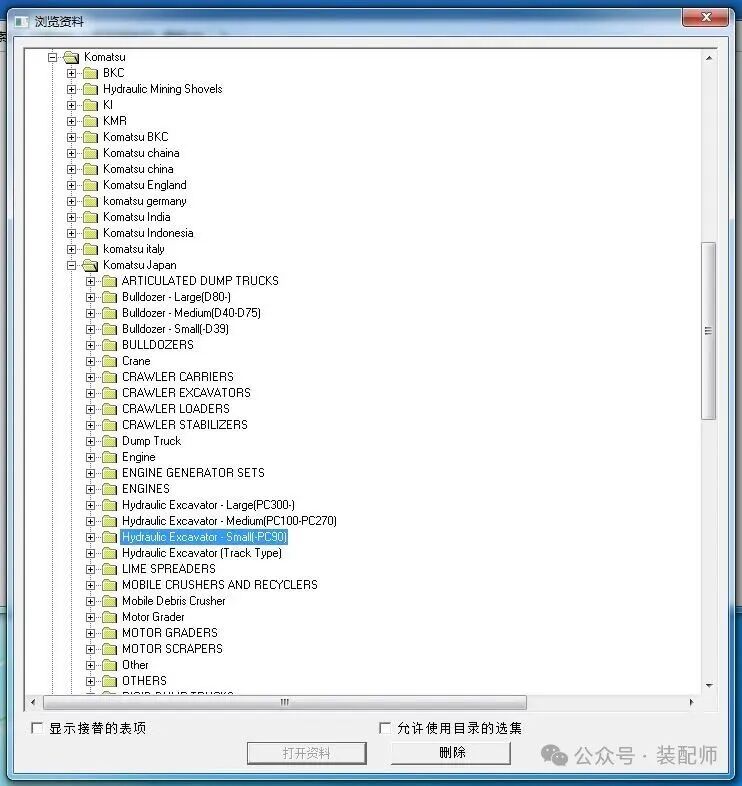The image size is (742, 786).
Task: Click the folder icon next to Motor Grader
Action: click(109, 617)
